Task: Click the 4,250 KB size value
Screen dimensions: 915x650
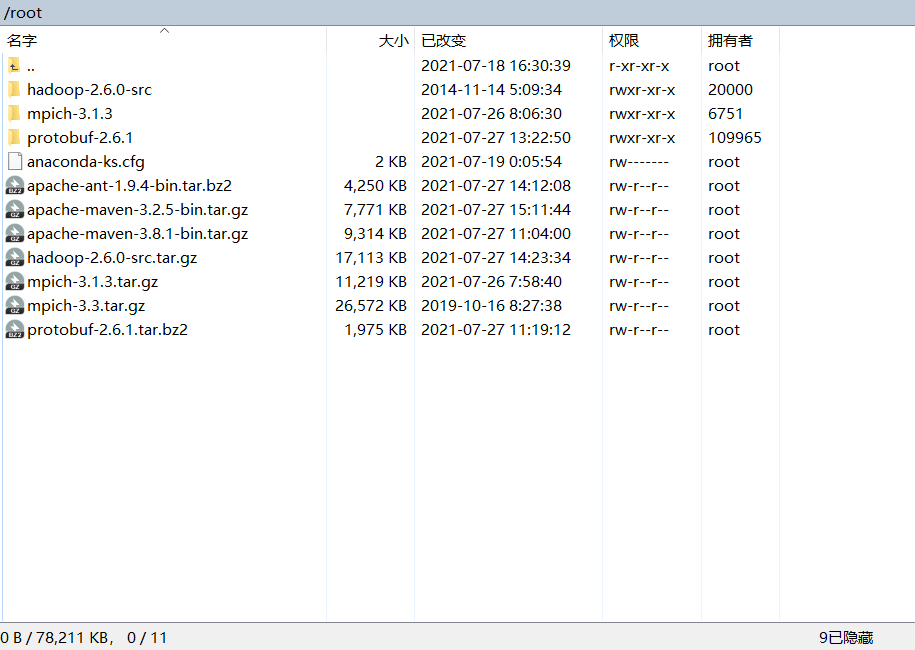Action: pyautogui.click(x=375, y=186)
